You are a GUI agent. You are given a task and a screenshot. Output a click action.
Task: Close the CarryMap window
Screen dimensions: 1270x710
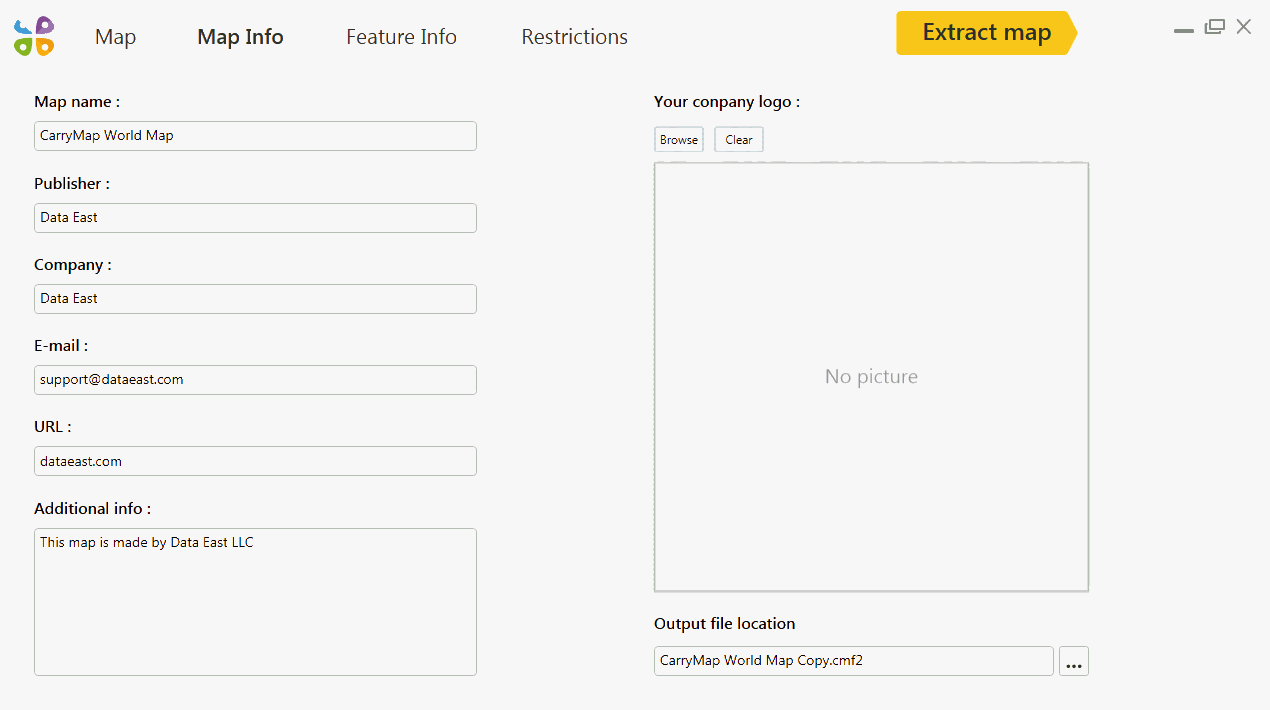coord(1244,27)
